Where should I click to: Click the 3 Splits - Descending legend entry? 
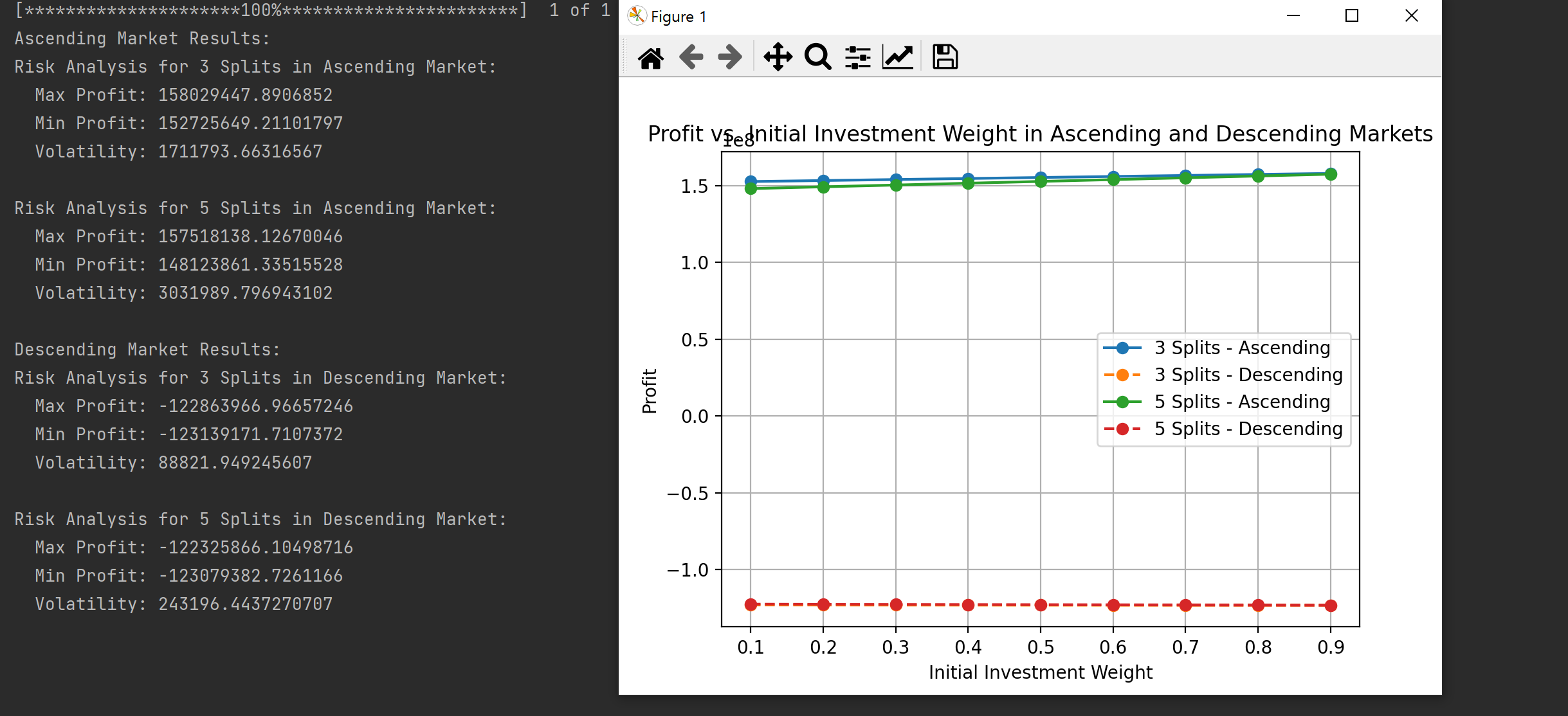(x=1248, y=375)
